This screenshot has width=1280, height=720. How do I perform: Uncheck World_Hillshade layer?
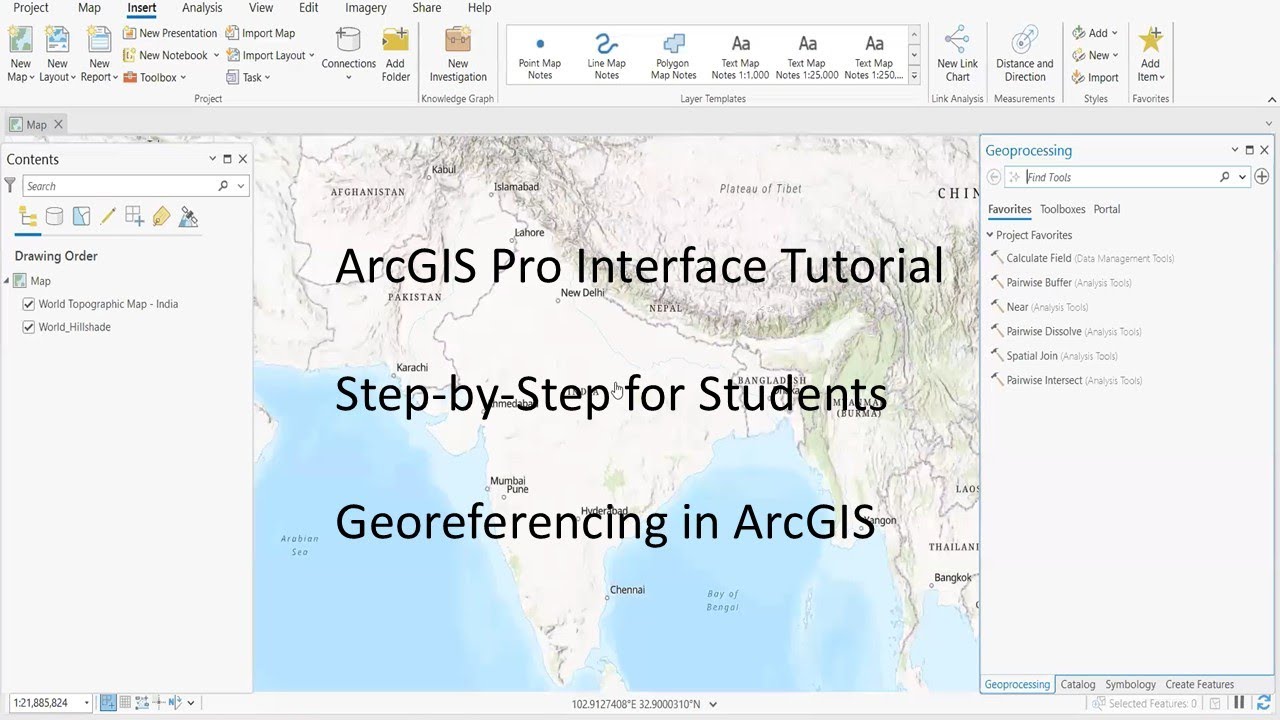click(29, 327)
